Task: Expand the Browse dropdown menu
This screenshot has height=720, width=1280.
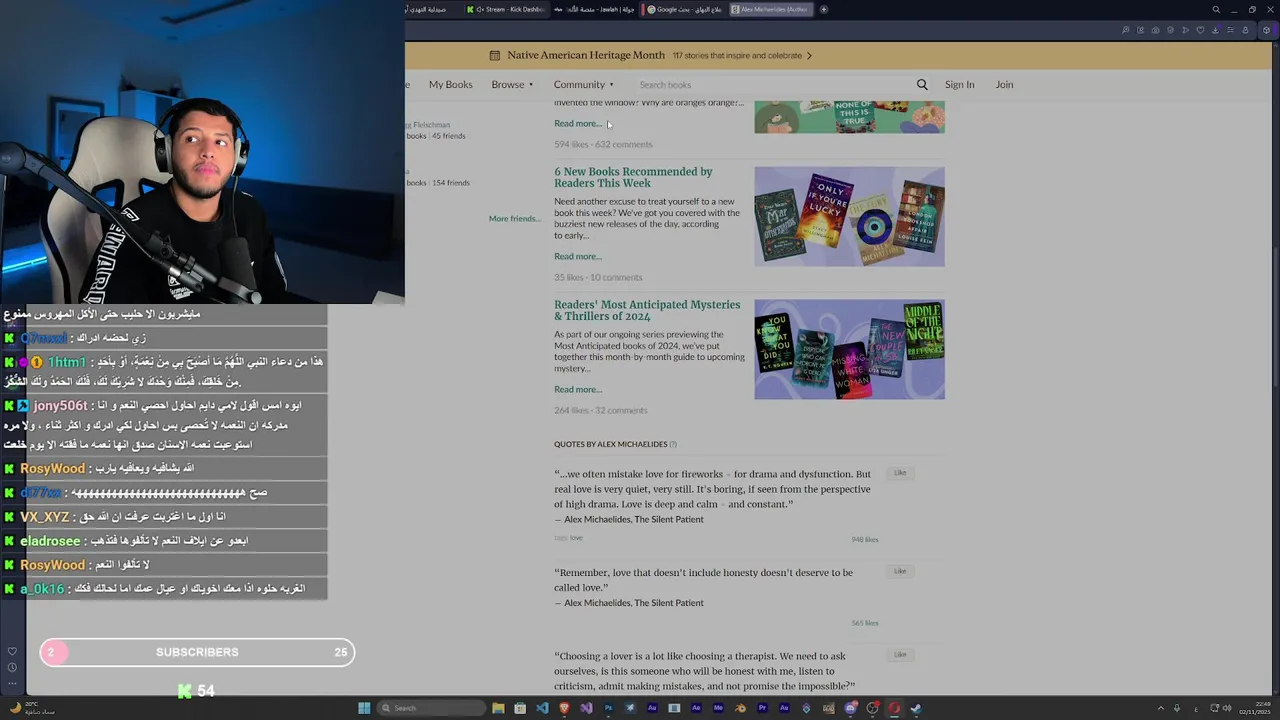Action: pos(512,85)
